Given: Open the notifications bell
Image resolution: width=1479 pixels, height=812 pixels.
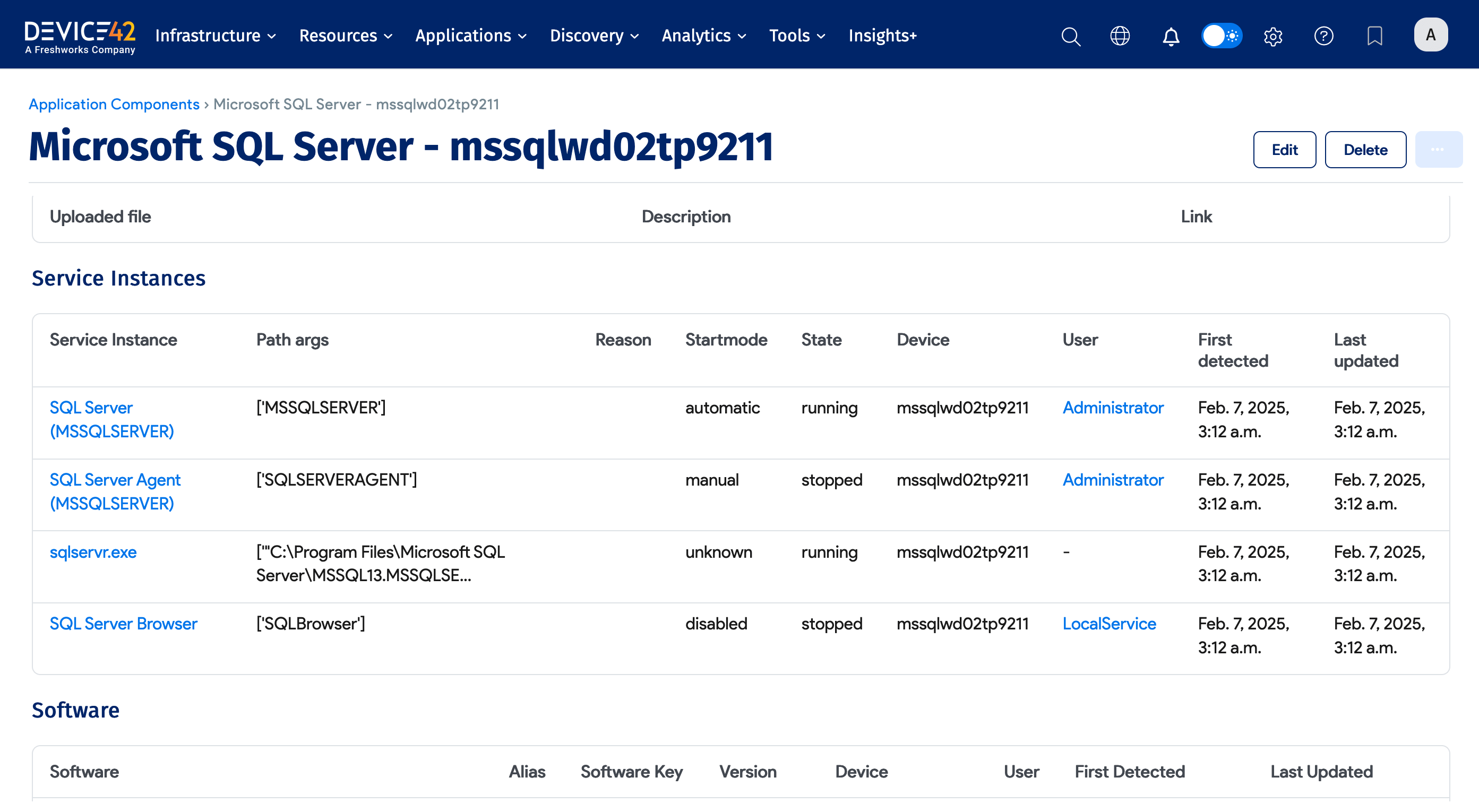Looking at the screenshot, I should (x=1171, y=36).
